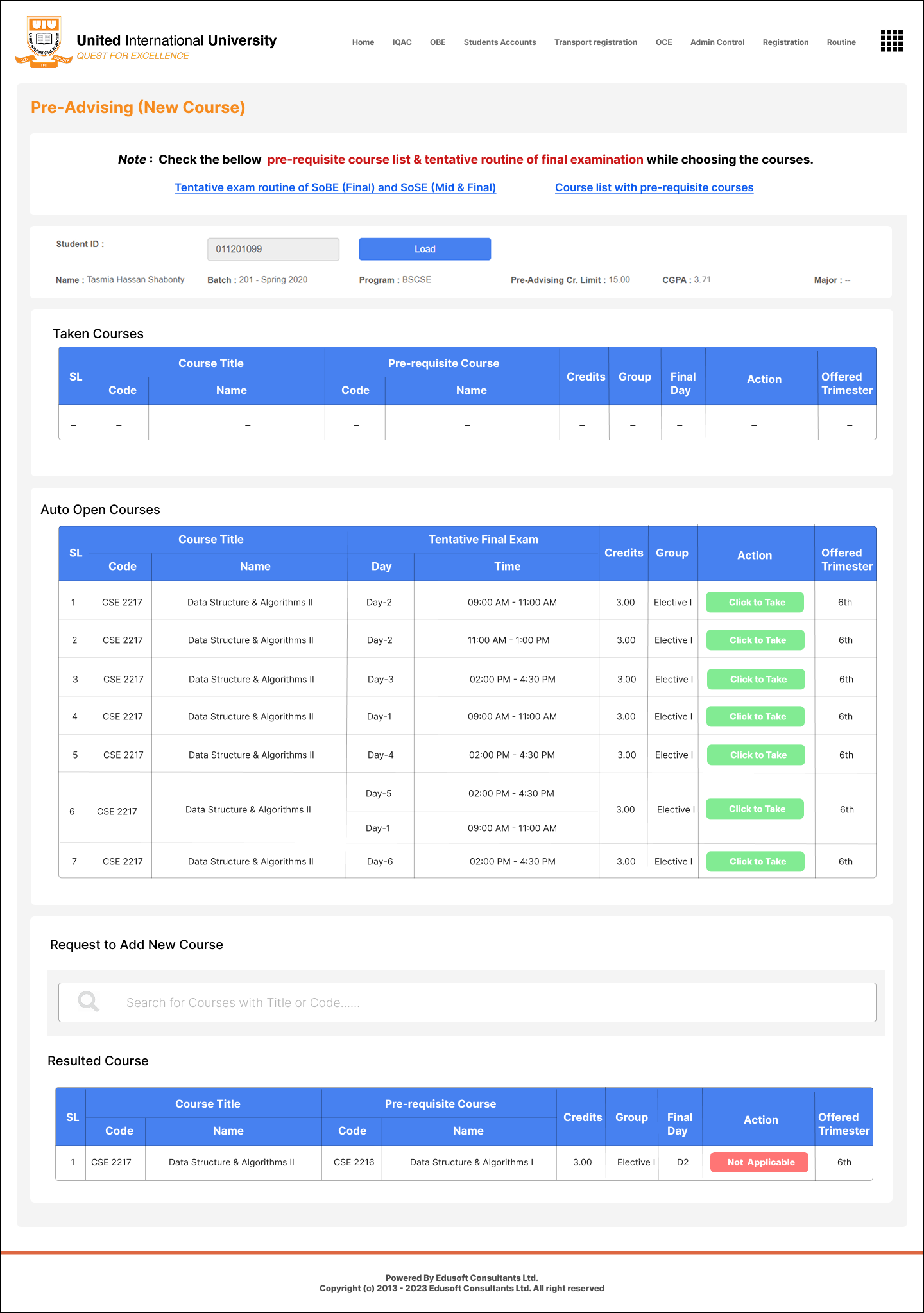Image resolution: width=924 pixels, height=1313 pixels.
Task: Open the OBE menu item
Action: pos(438,42)
